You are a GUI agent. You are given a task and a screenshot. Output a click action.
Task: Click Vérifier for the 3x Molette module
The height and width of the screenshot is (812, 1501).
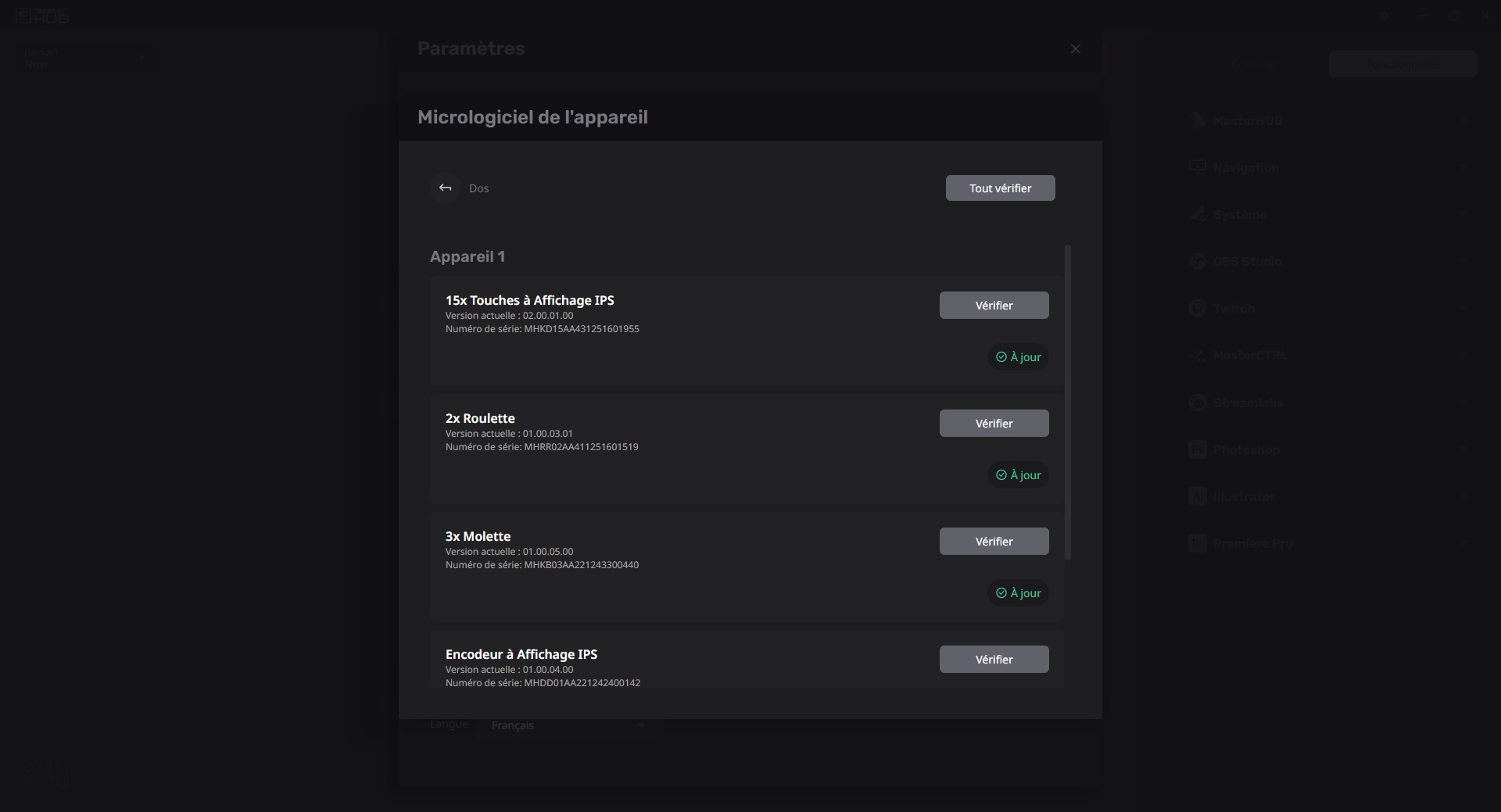[994, 542]
